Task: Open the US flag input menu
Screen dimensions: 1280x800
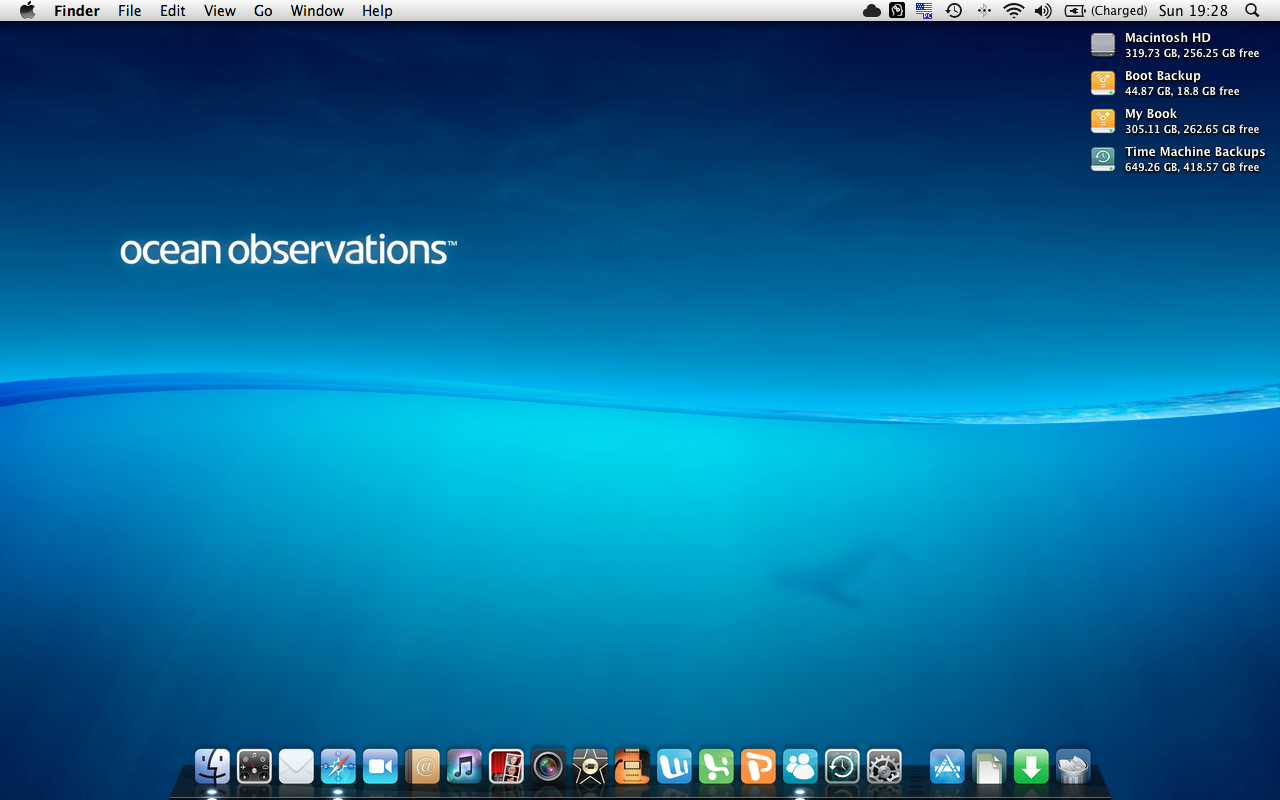Action: click(924, 11)
